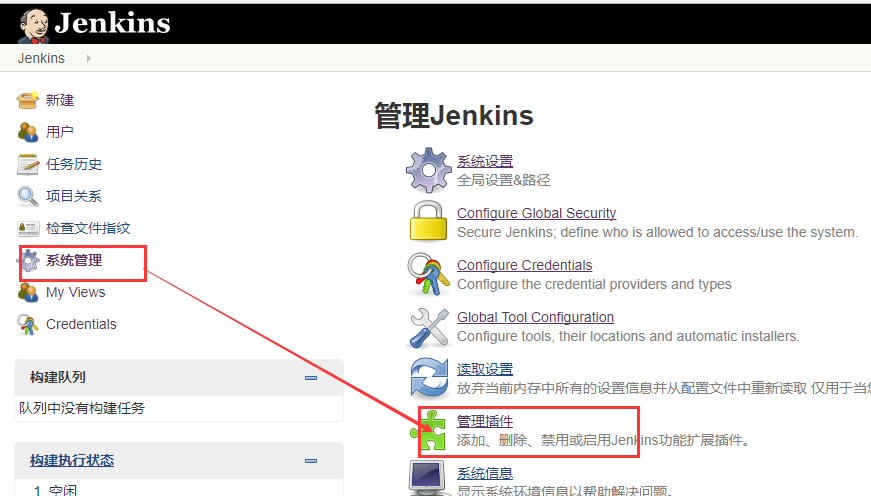
Task: Click the 管理插件 puzzle piece icon
Action: tap(429, 430)
